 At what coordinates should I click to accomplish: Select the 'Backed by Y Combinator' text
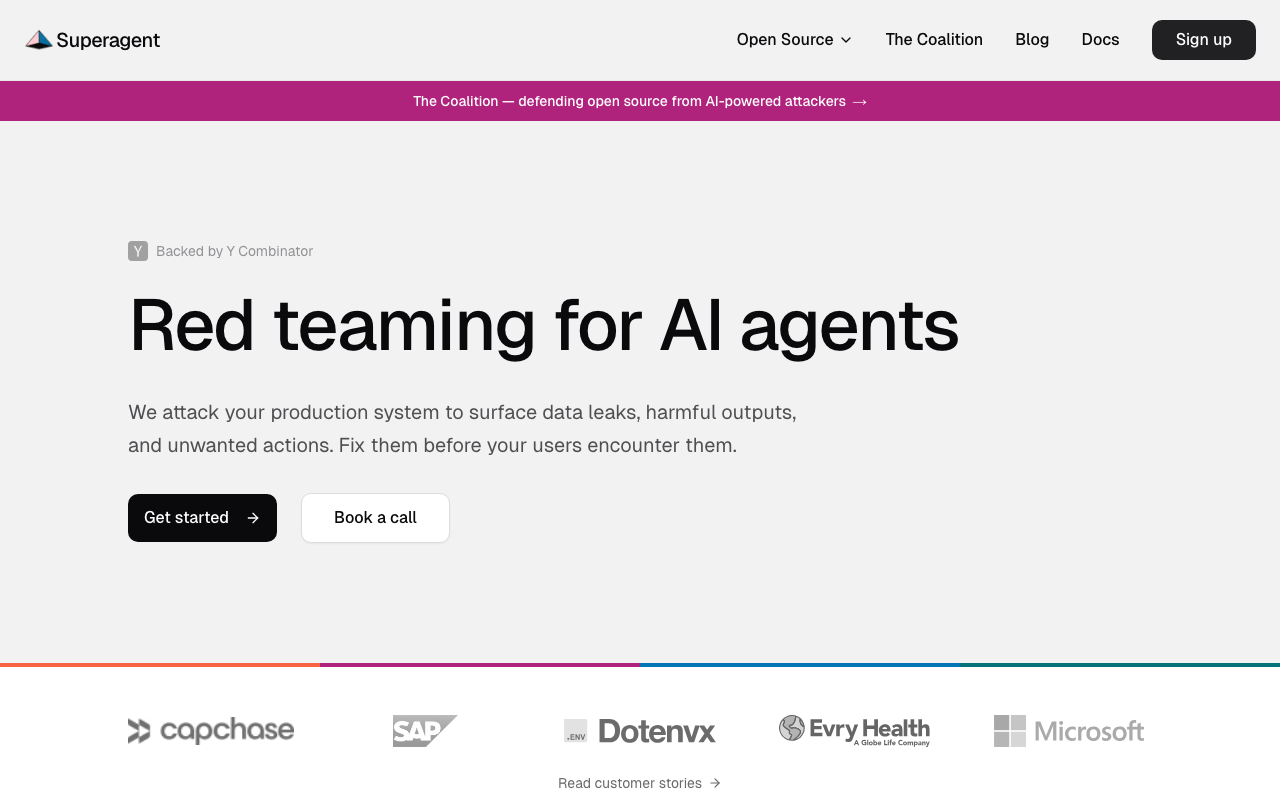click(234, 251)
